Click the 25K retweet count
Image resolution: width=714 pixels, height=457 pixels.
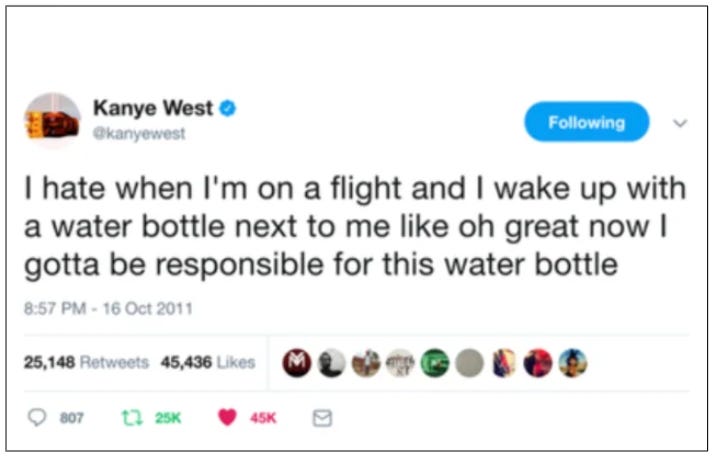tap(168, 417)
